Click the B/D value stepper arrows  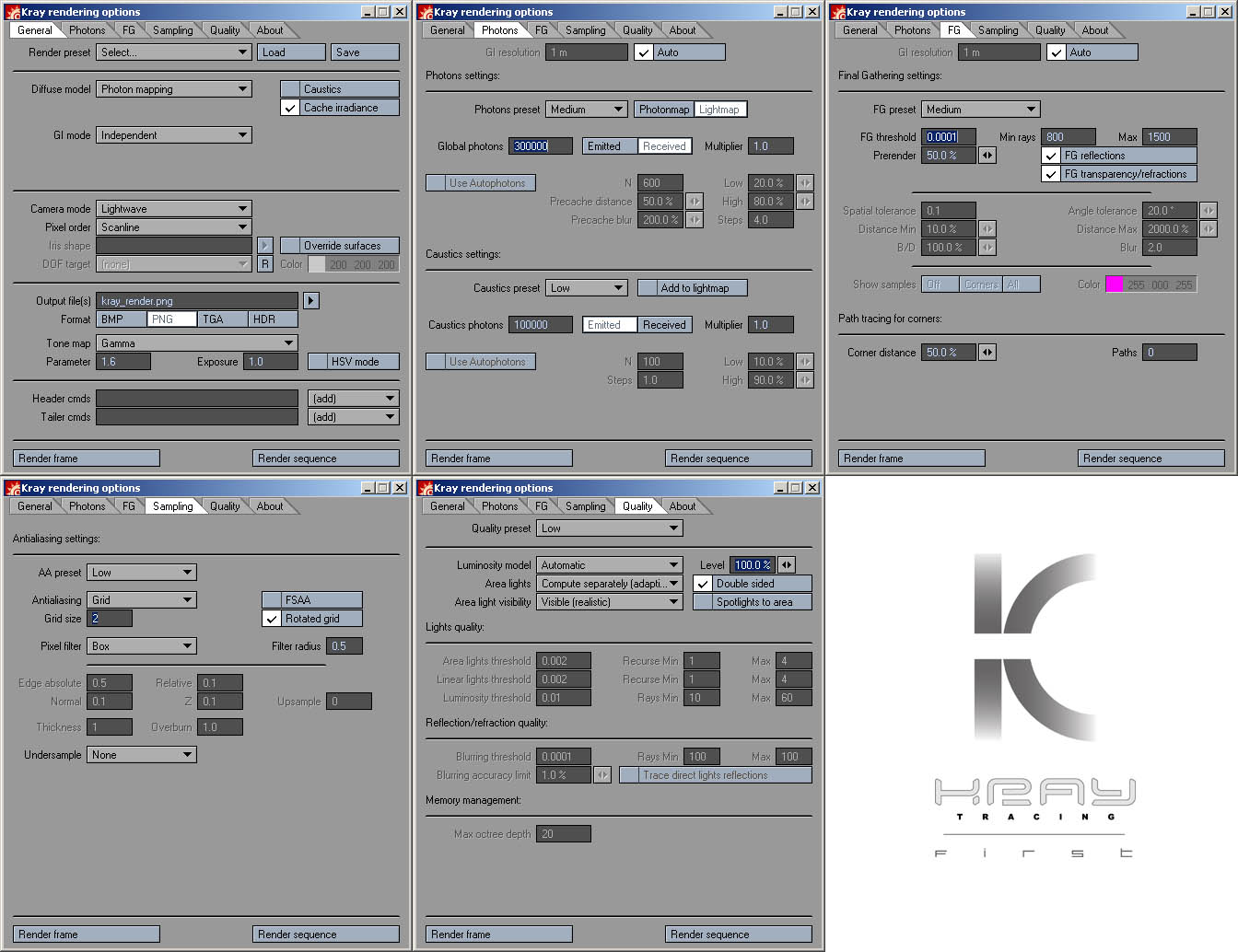pos(987,247)
